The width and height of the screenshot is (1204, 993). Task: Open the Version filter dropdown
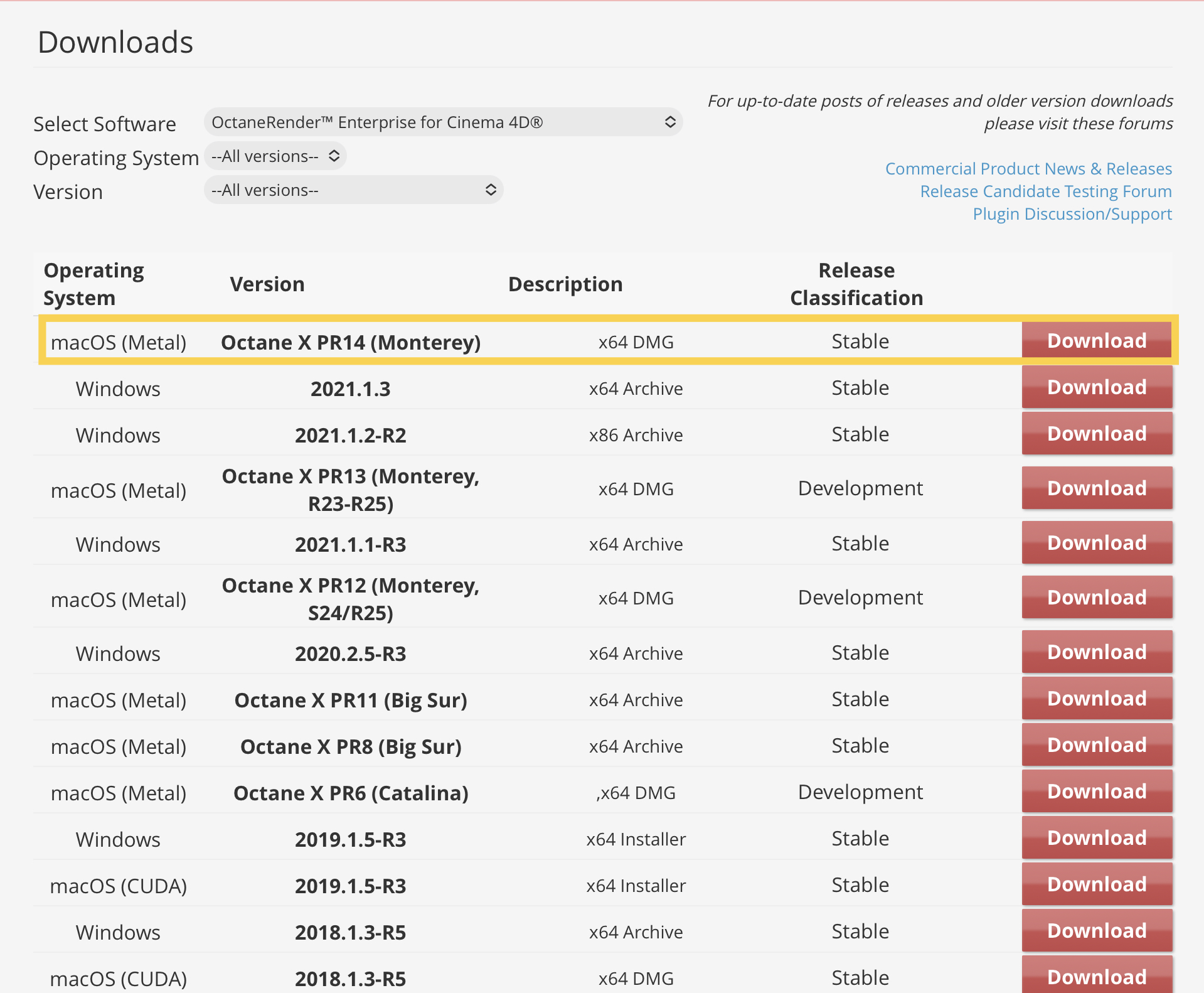[353, 190]
